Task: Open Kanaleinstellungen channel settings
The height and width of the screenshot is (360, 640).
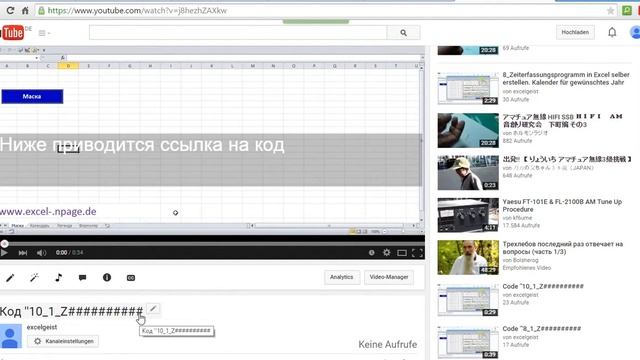Action: pos(63,341)
